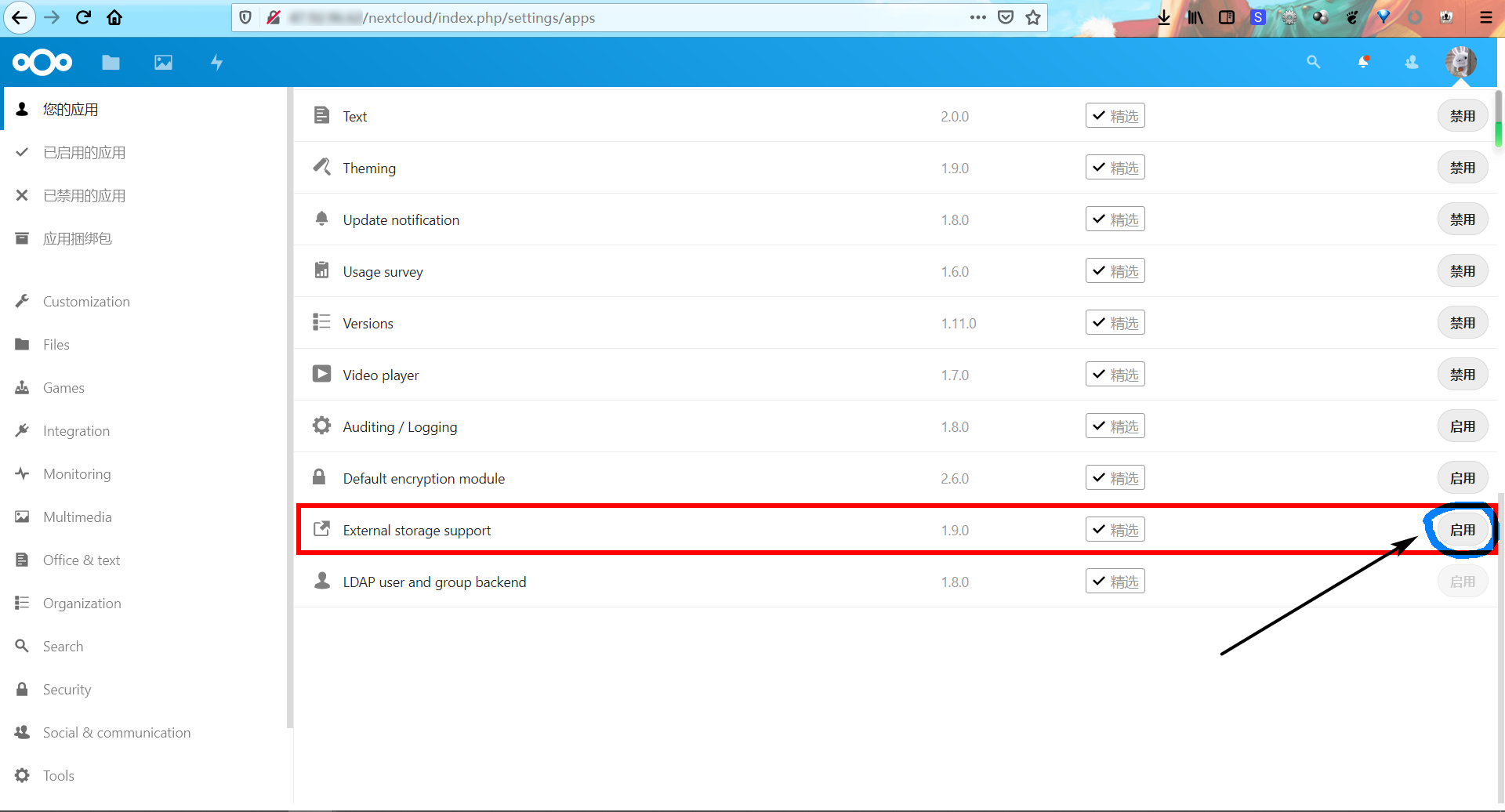Viewport: 1505px width, 812px height.
Task: Open the browser menu hamburger
Action: click(x=1485, y=17)
